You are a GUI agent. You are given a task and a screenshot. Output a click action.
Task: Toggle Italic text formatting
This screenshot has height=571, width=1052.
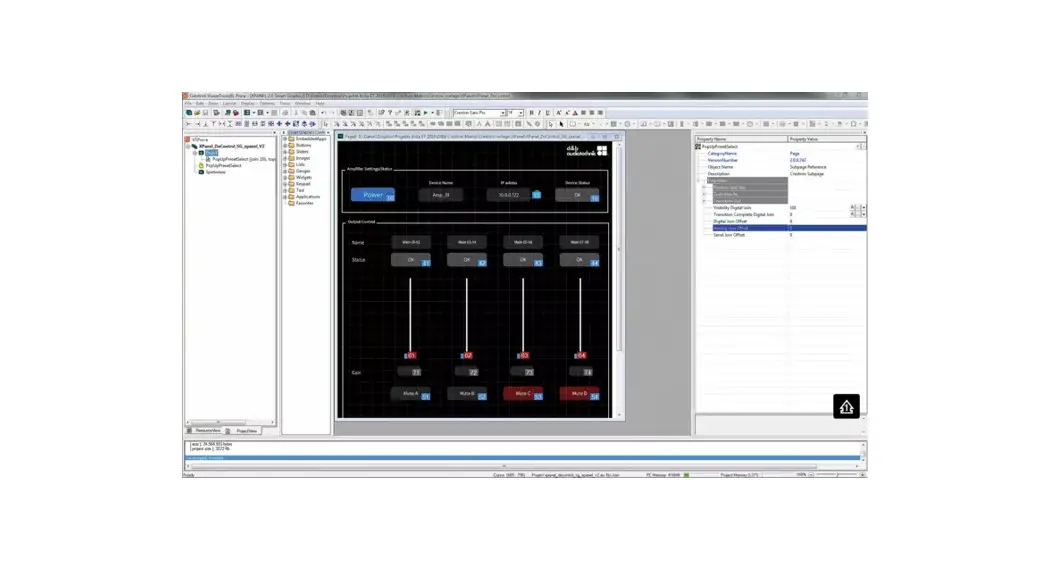[x=539, y=113]
